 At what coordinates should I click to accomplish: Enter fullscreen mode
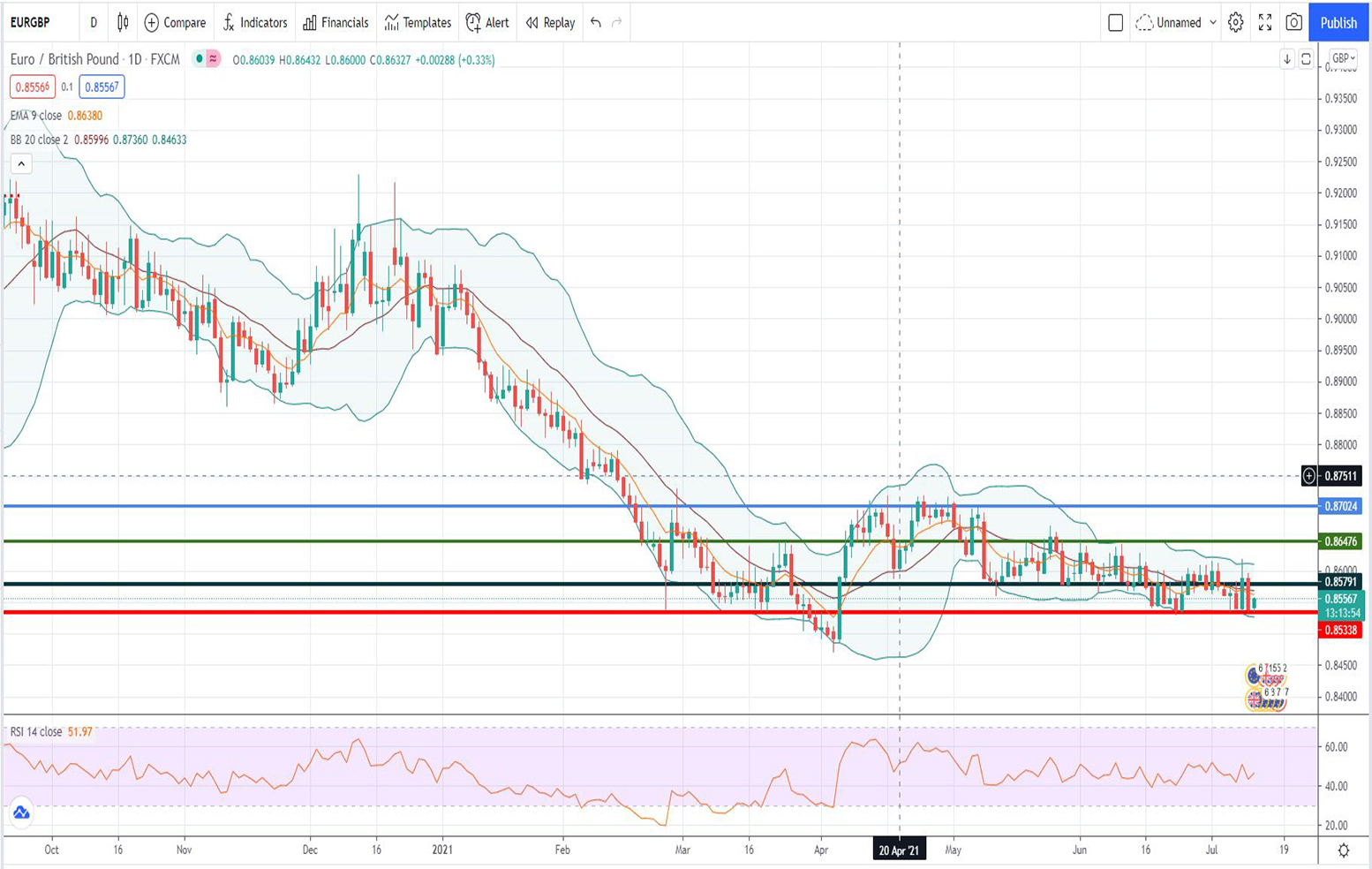coord(1264,23)
